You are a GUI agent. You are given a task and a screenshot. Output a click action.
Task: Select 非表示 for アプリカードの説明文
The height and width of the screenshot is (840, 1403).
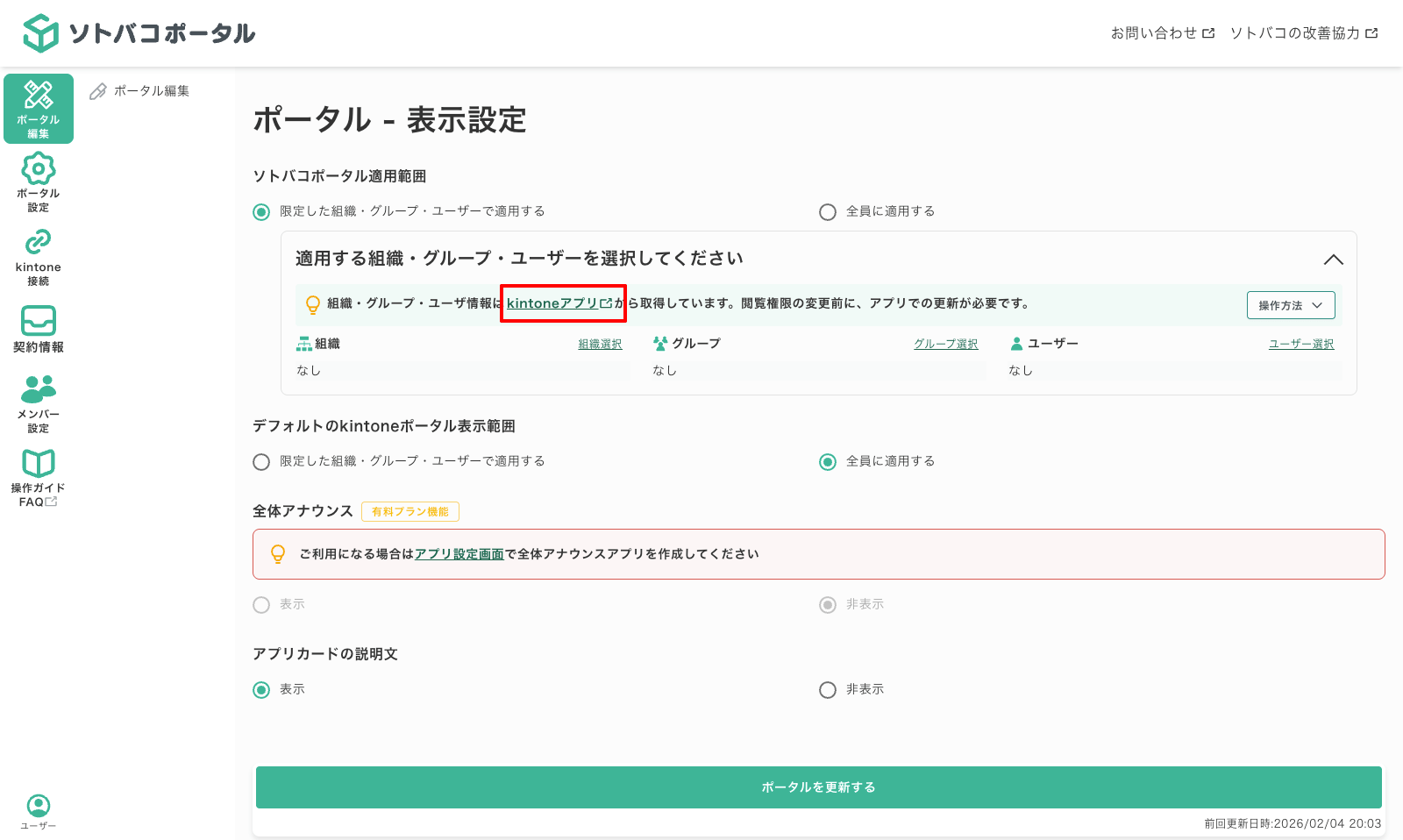coord(827,690)
